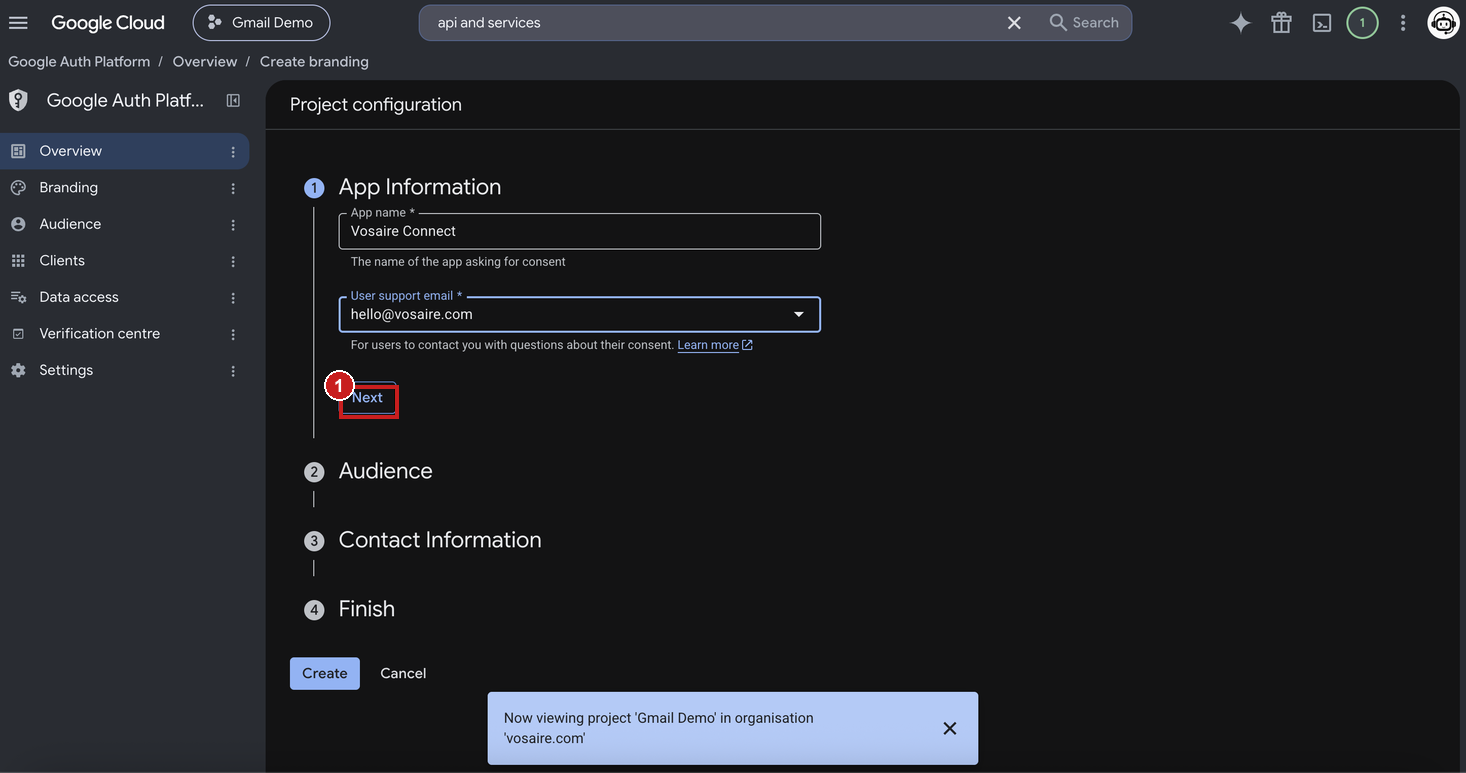Click the Create branding breadcrumb

click(x=314, y=61)
